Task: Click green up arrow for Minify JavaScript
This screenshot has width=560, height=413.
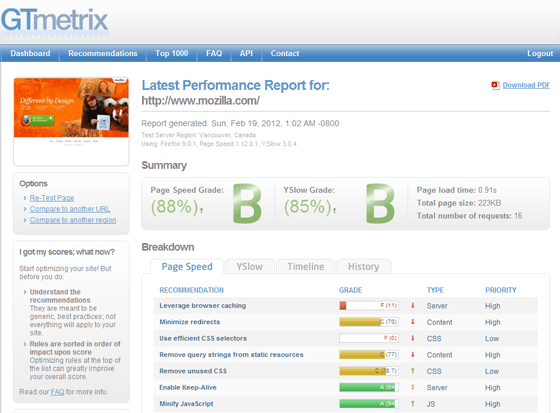Action: (x=412, y=403)
